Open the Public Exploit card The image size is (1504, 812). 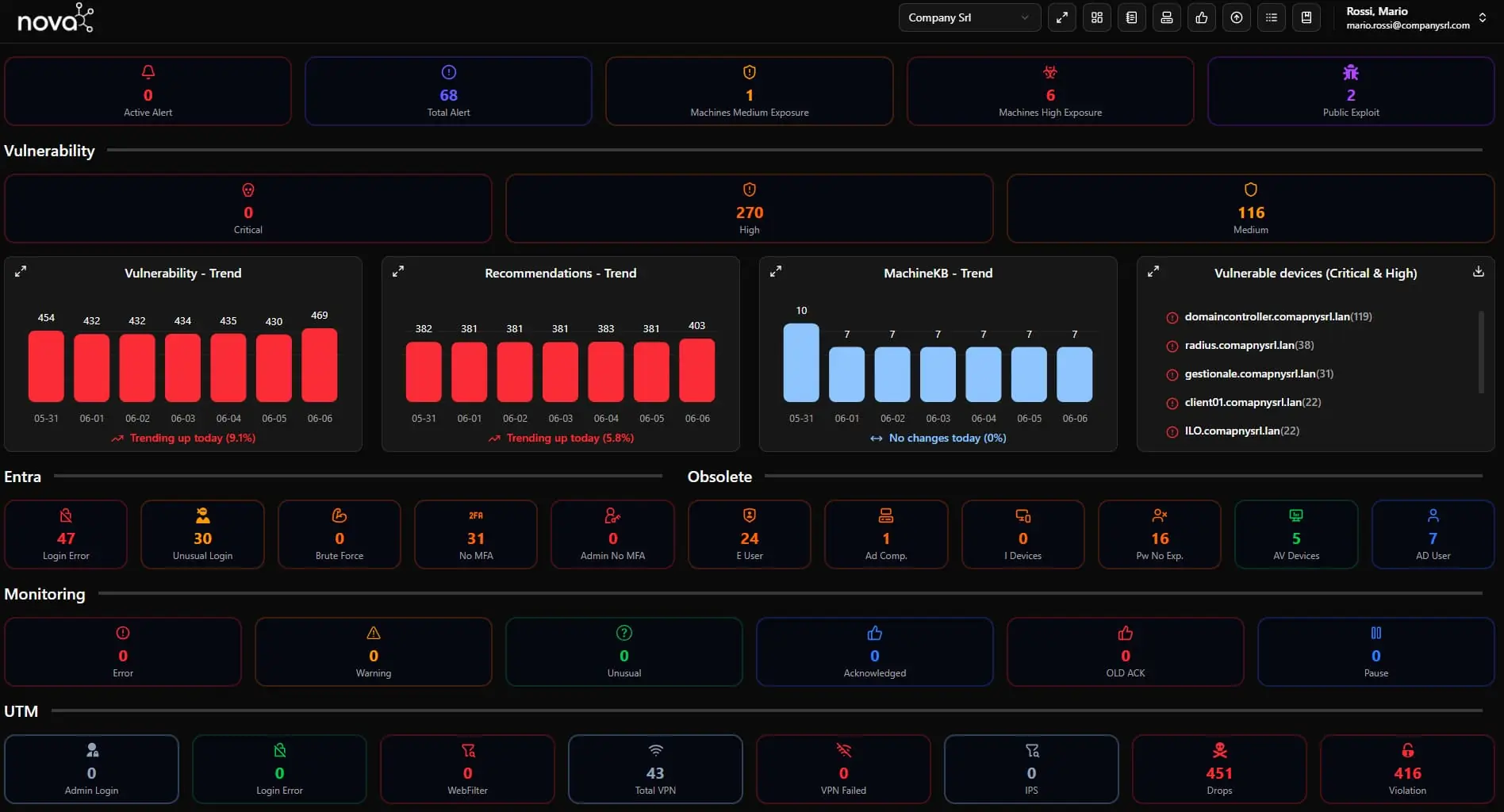click(x=1351, y=91)
